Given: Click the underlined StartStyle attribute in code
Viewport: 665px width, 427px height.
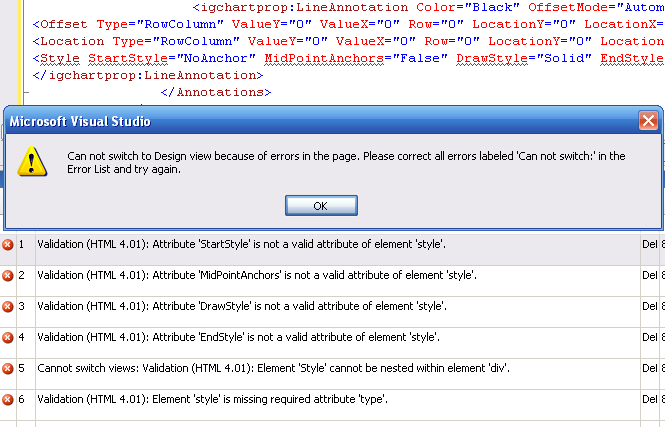Looking at the screenshot, I should [x=128, y=58].
